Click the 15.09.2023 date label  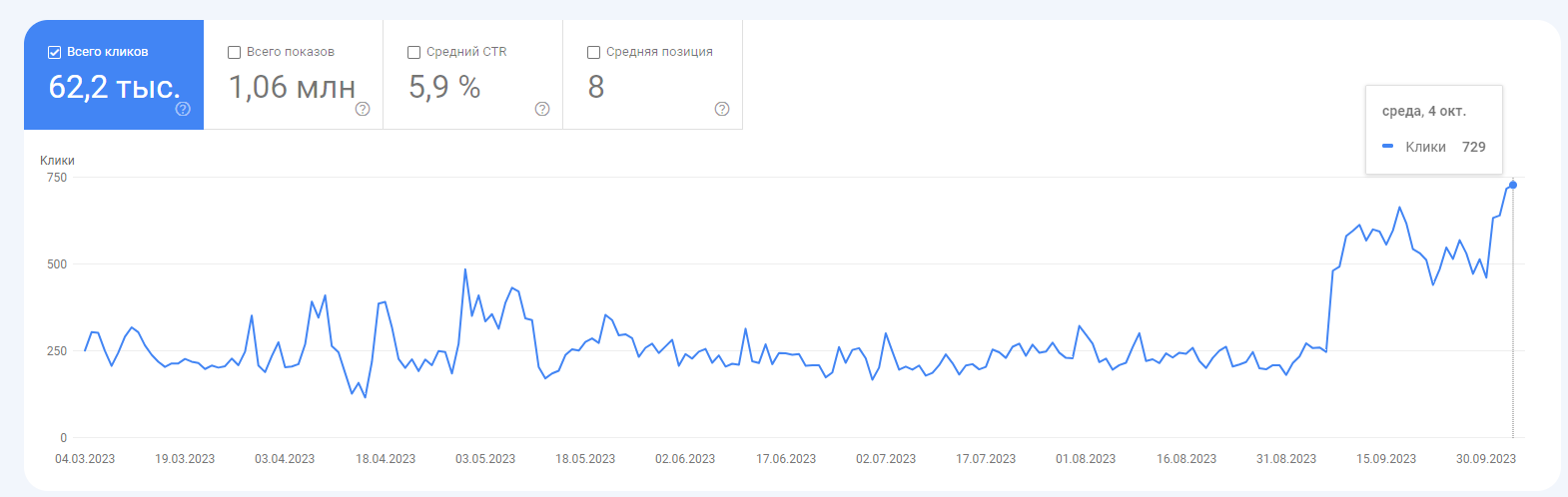pyautogui.click(x=1386, y=459)
